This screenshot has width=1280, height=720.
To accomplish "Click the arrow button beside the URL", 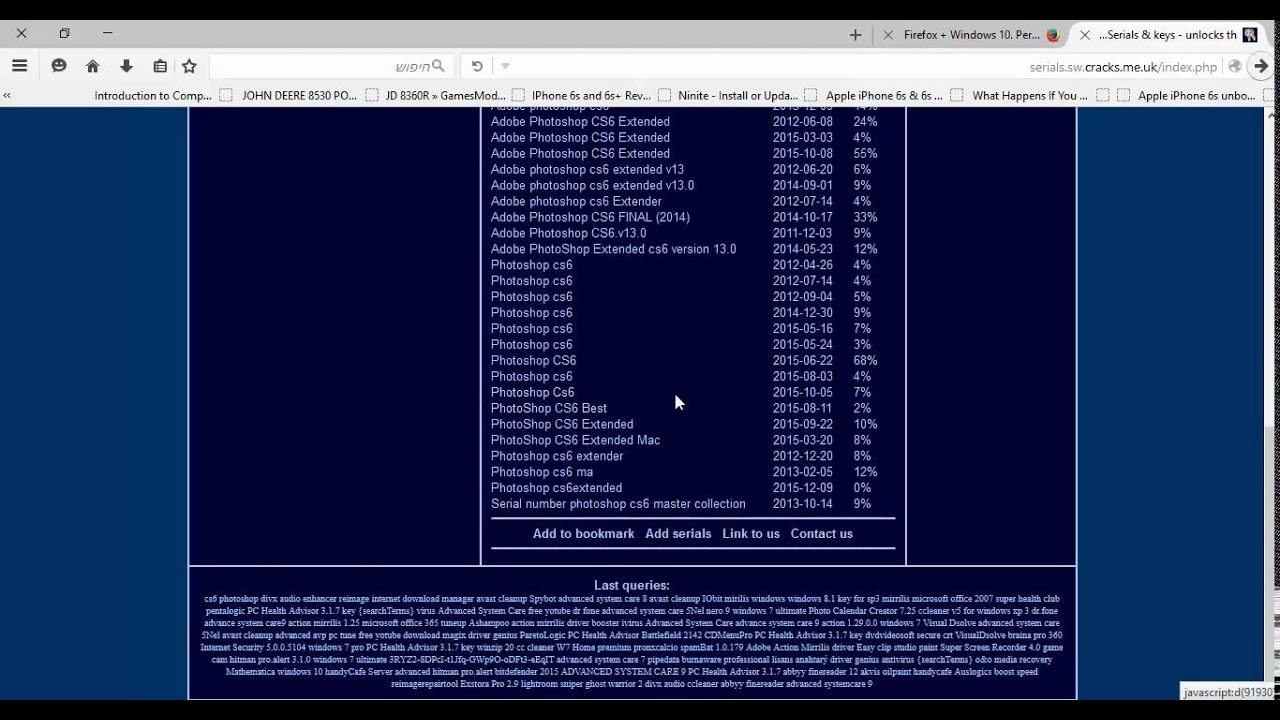I will 1262,66.
